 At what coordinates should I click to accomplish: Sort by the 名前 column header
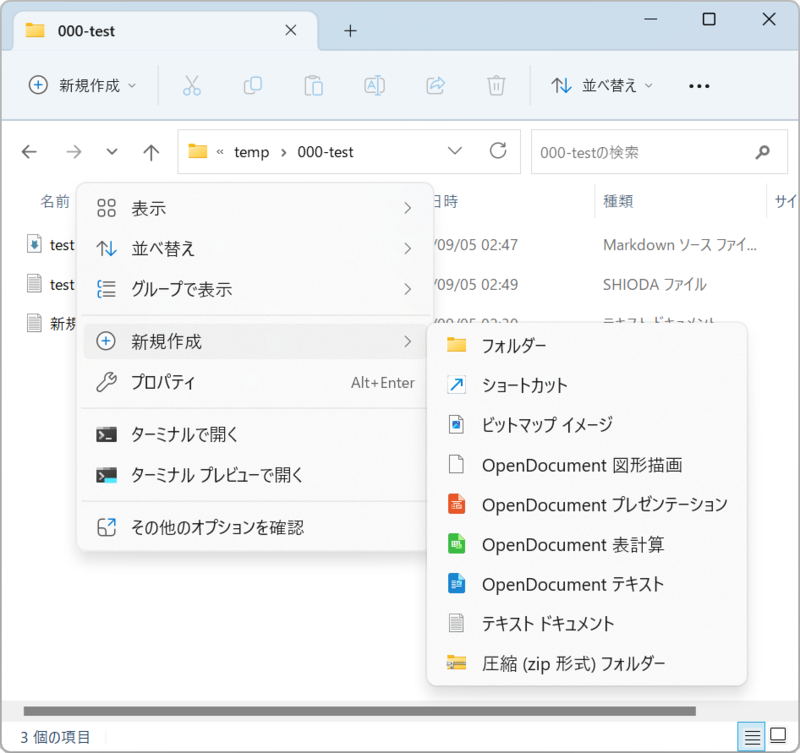point(55,201)
